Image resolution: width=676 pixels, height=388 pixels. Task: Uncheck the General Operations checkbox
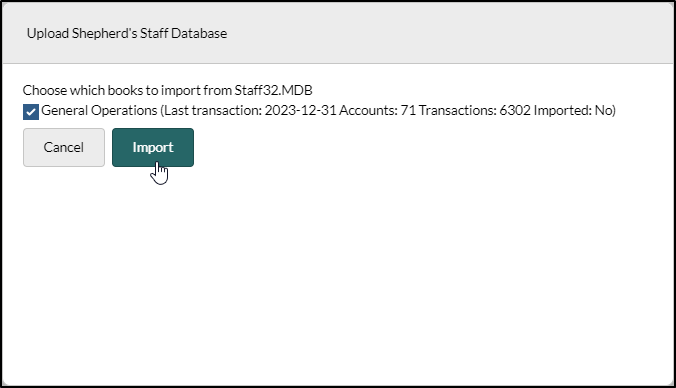click(x=31, y=112)
